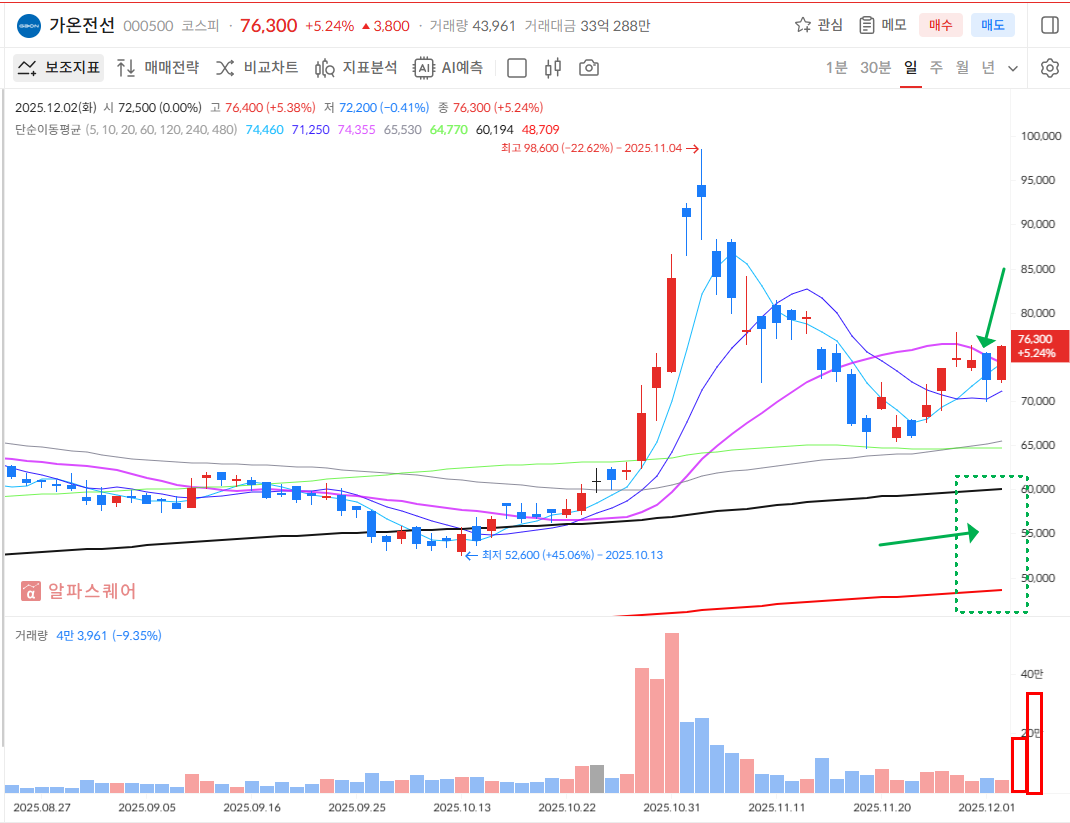This screenshot has height=823, width=1070.
Task: Open chart settings gear icon
Action: pyautogui.click(x=1049, y=68)
